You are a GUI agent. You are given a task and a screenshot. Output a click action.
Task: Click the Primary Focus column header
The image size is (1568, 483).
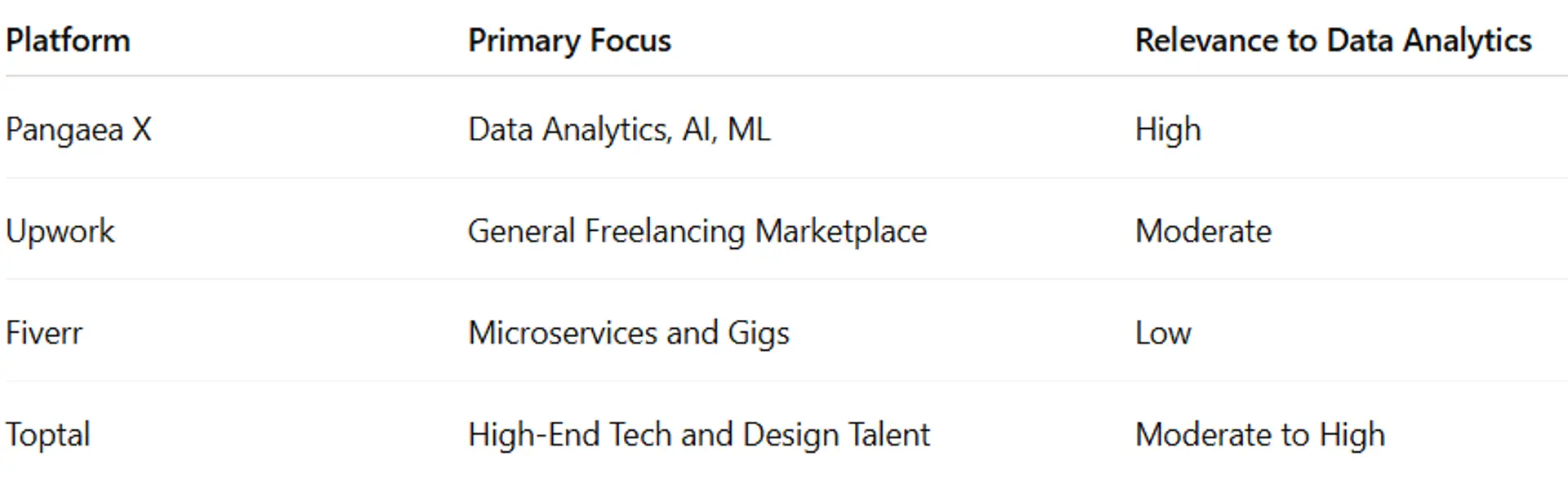pyautogui.click(x=569, y=41)
